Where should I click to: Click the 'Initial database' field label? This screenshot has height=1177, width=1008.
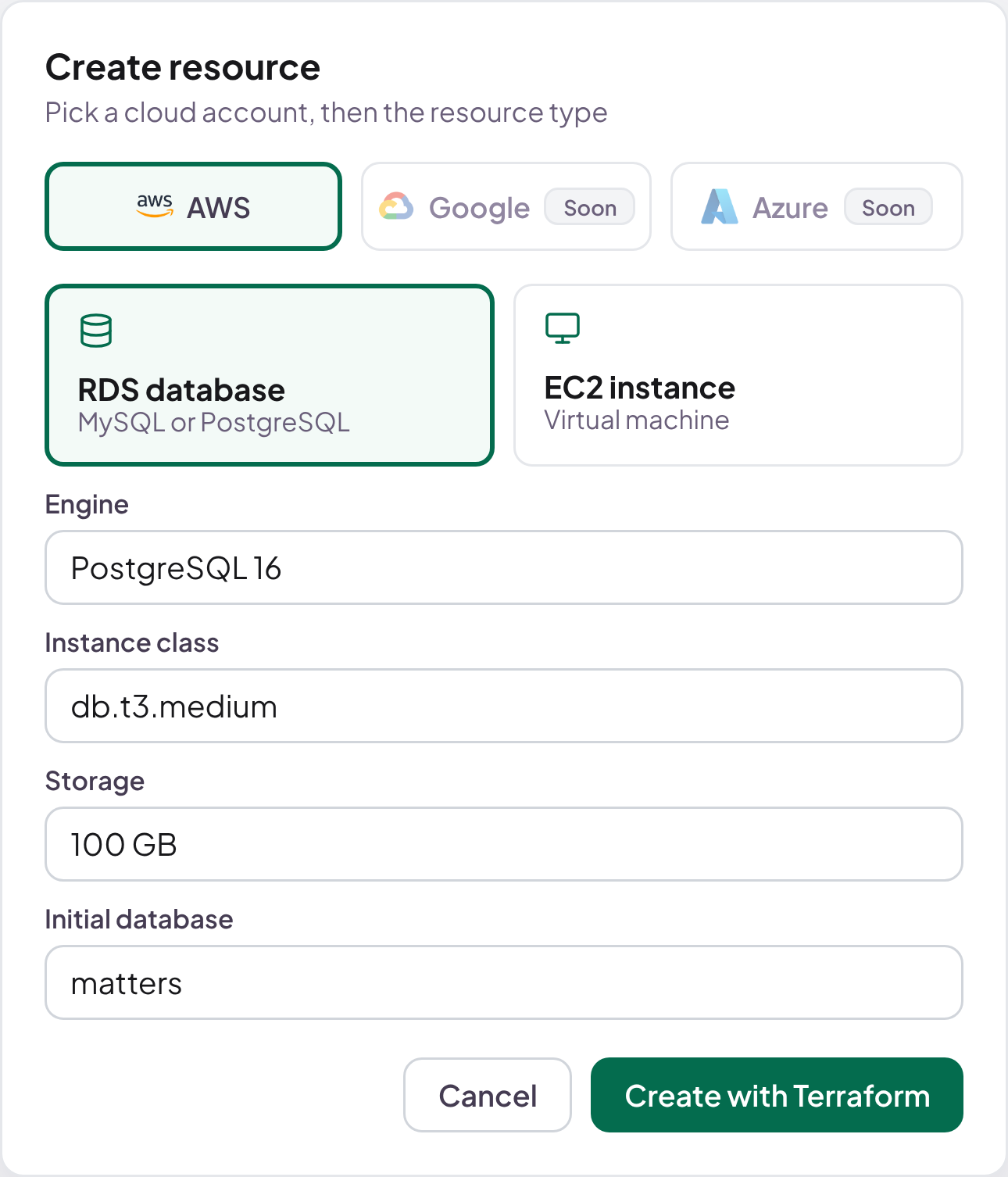coord(139,919)
